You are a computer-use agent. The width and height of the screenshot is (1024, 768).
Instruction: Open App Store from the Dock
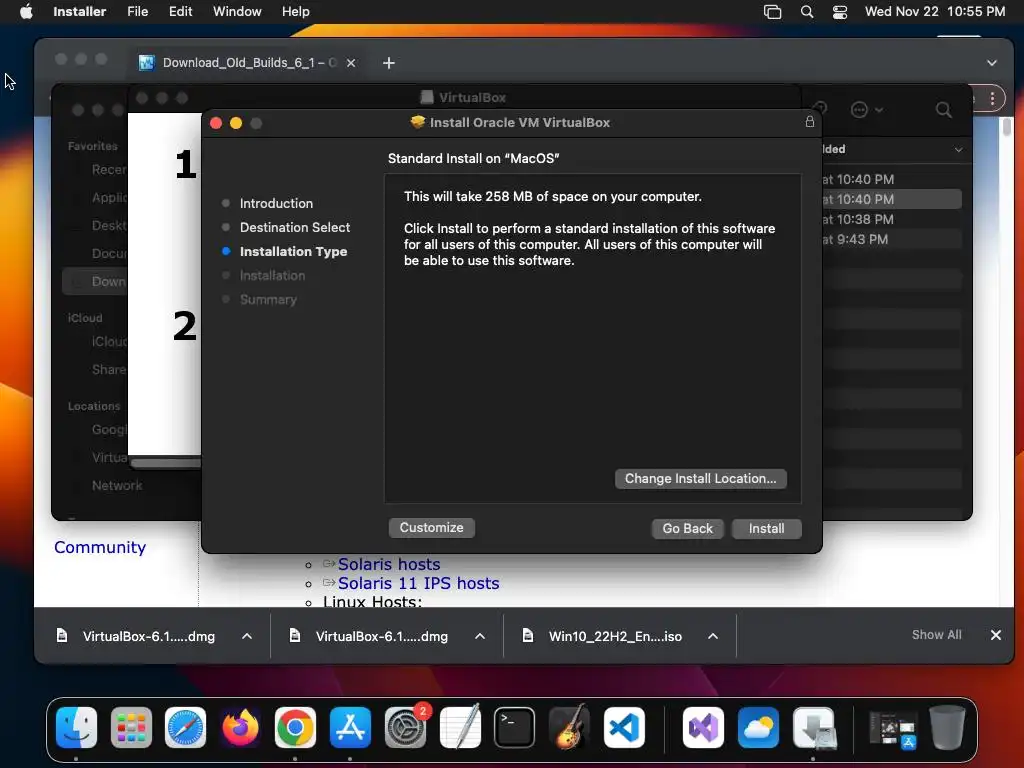tap(350, 727)
